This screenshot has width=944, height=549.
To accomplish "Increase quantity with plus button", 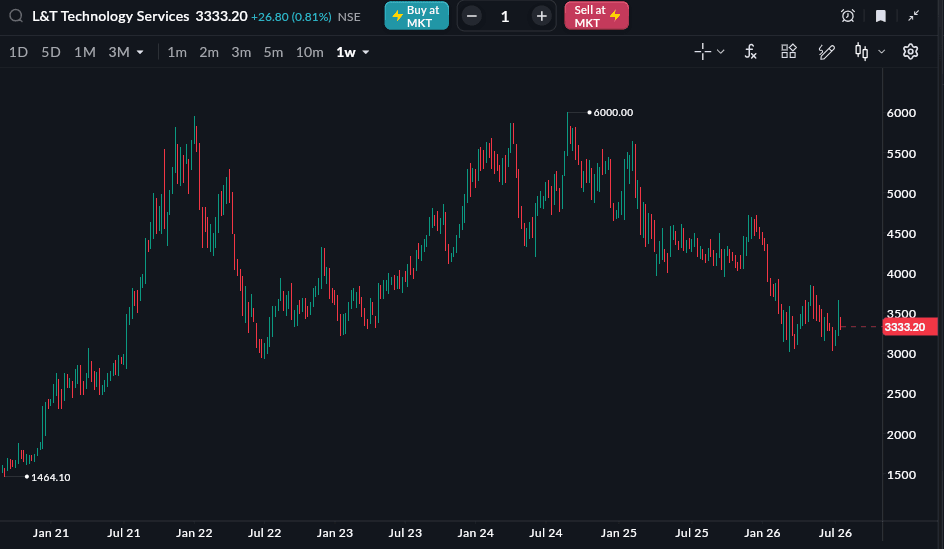I will (x=541, y=16).
